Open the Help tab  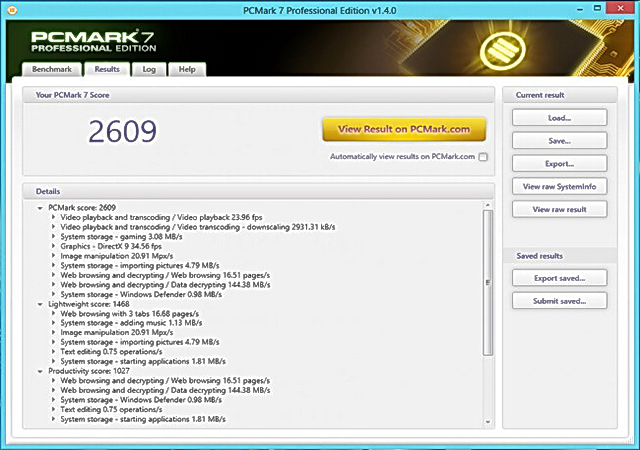[187, 69]
